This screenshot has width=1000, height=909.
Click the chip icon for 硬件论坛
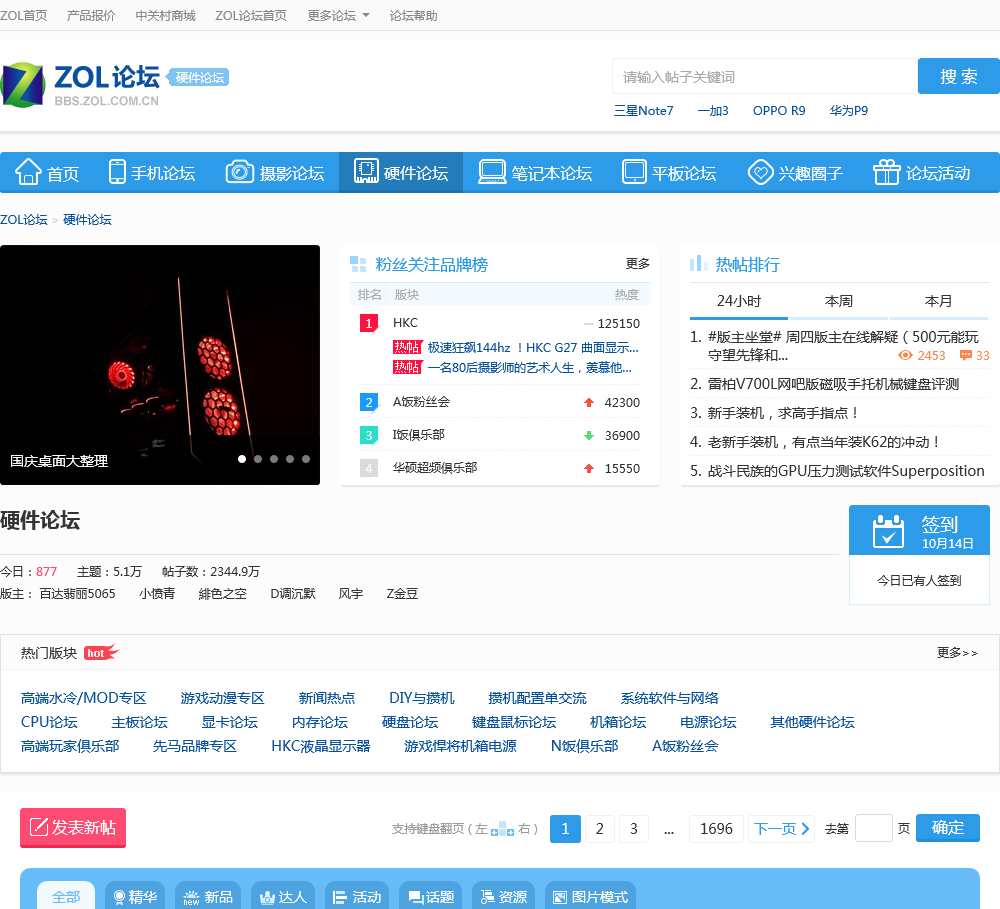point(366,171)
